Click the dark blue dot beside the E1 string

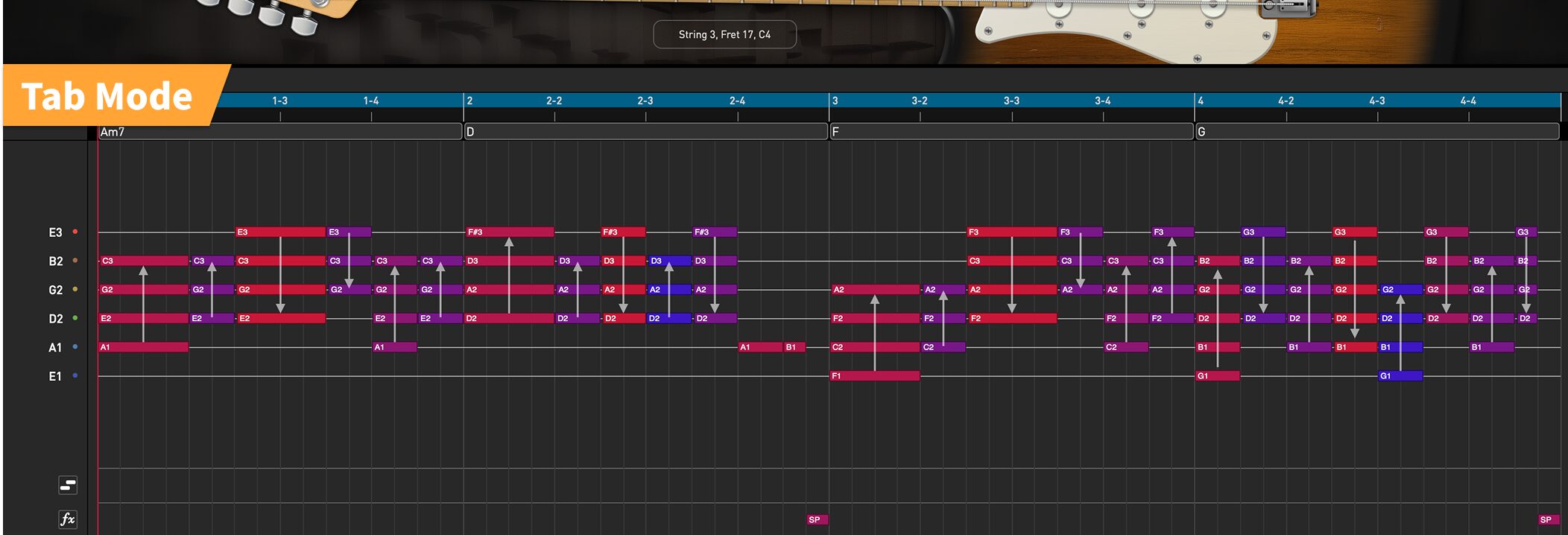[75, 376]
